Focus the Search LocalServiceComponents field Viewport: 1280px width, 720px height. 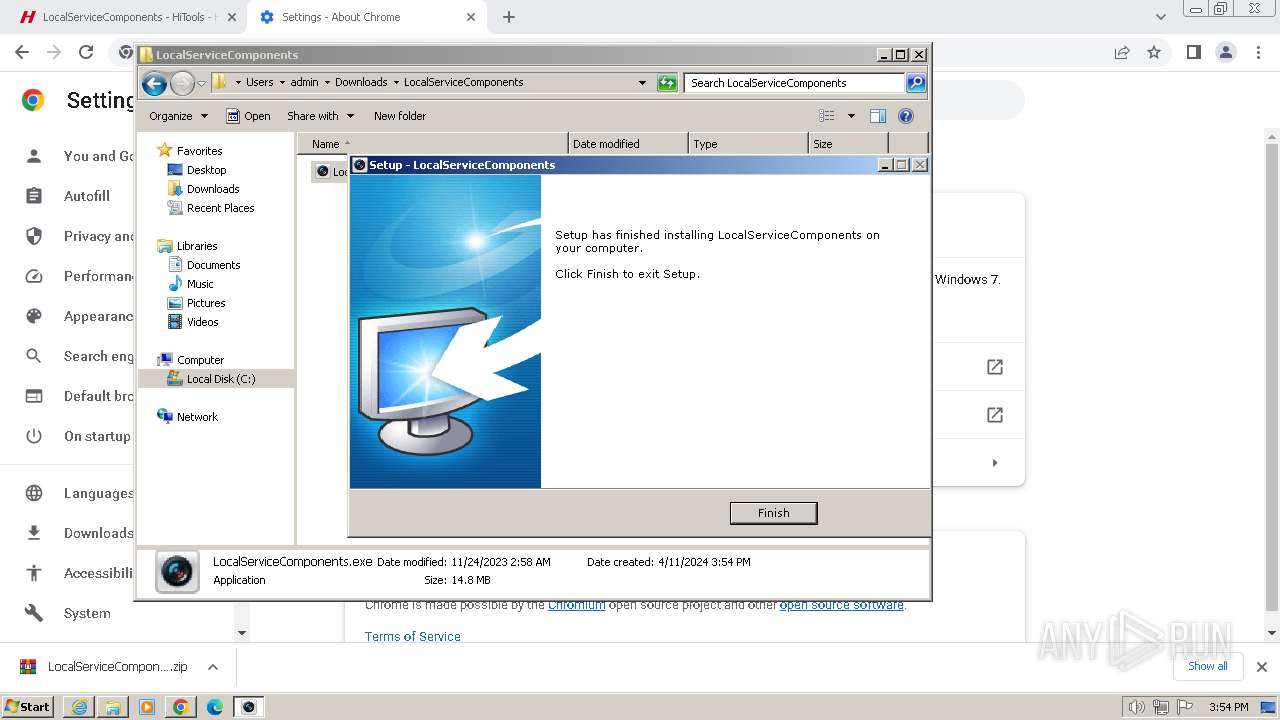pyautogui.click(x=795, y=83)
